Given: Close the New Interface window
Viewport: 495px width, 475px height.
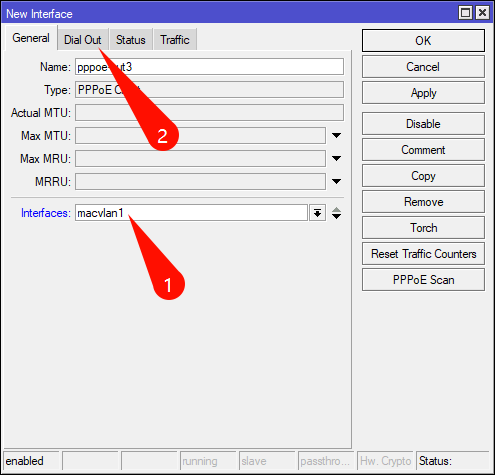Looking at the screenshot, I should [482, 13].
